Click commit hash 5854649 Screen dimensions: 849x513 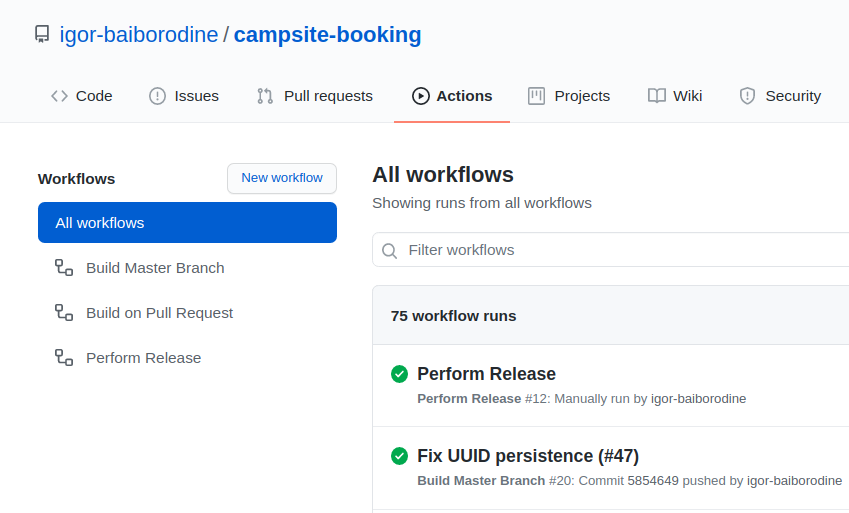(x=653, y=480)
